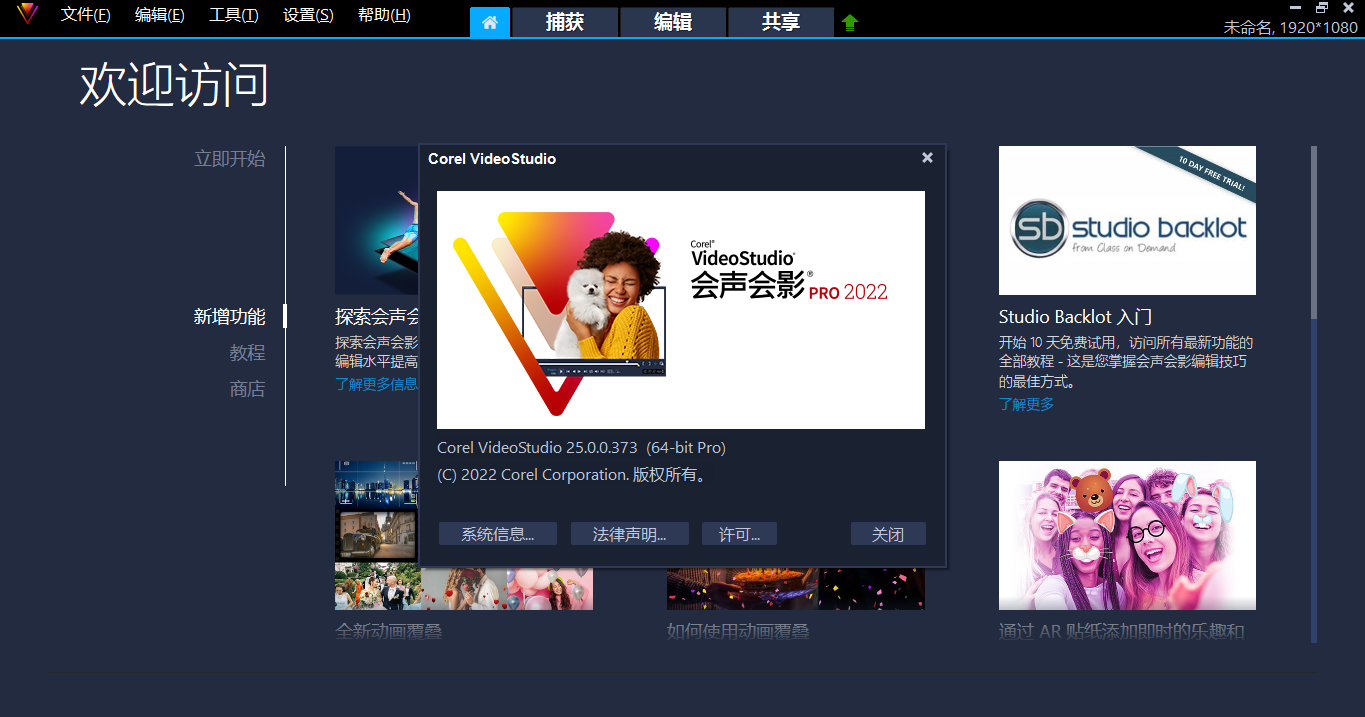The height and width of the screenshot is (717, 1365).
Task: Switch to the 捕获 tab
Action: 565,22
